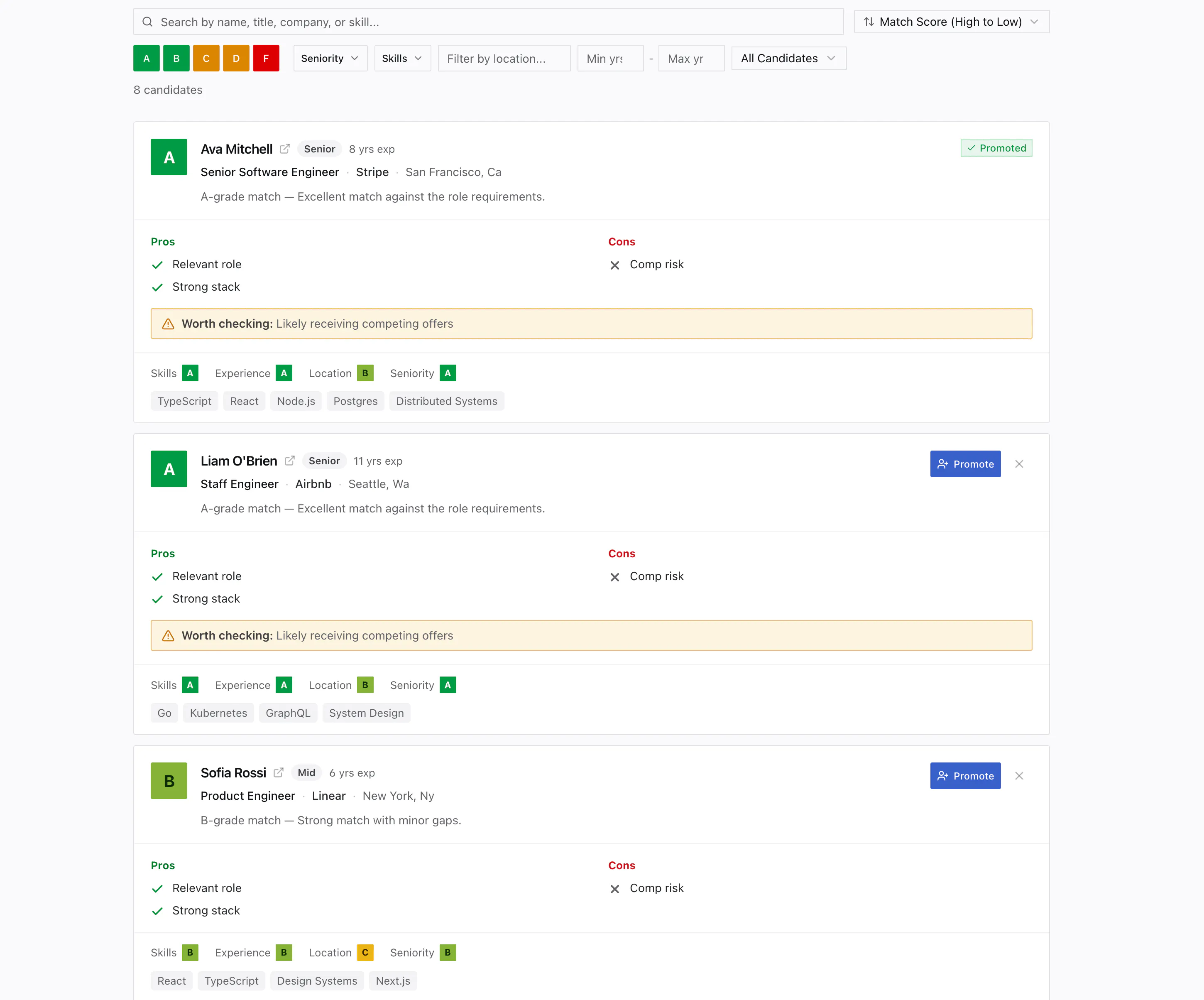Open Liam O'Brien's name link
This screenshot has width=1204, height=1000.
click(x=238, y=461)
